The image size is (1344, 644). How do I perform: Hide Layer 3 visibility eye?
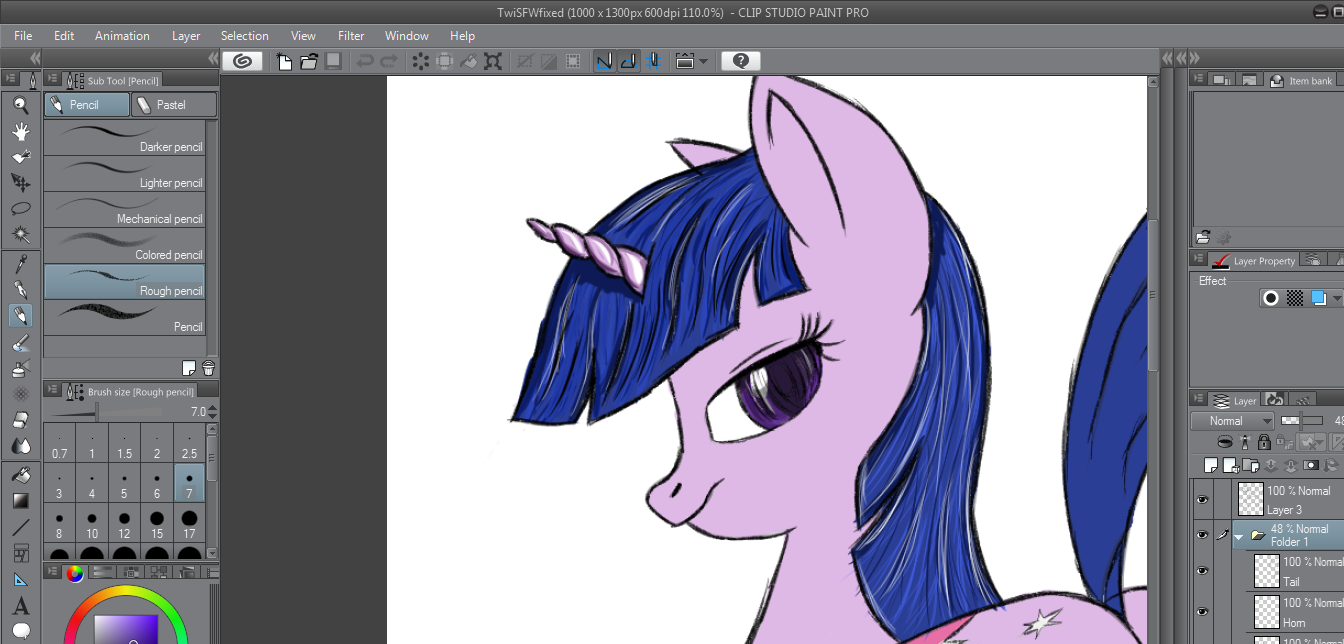(x=1202, y=499)
